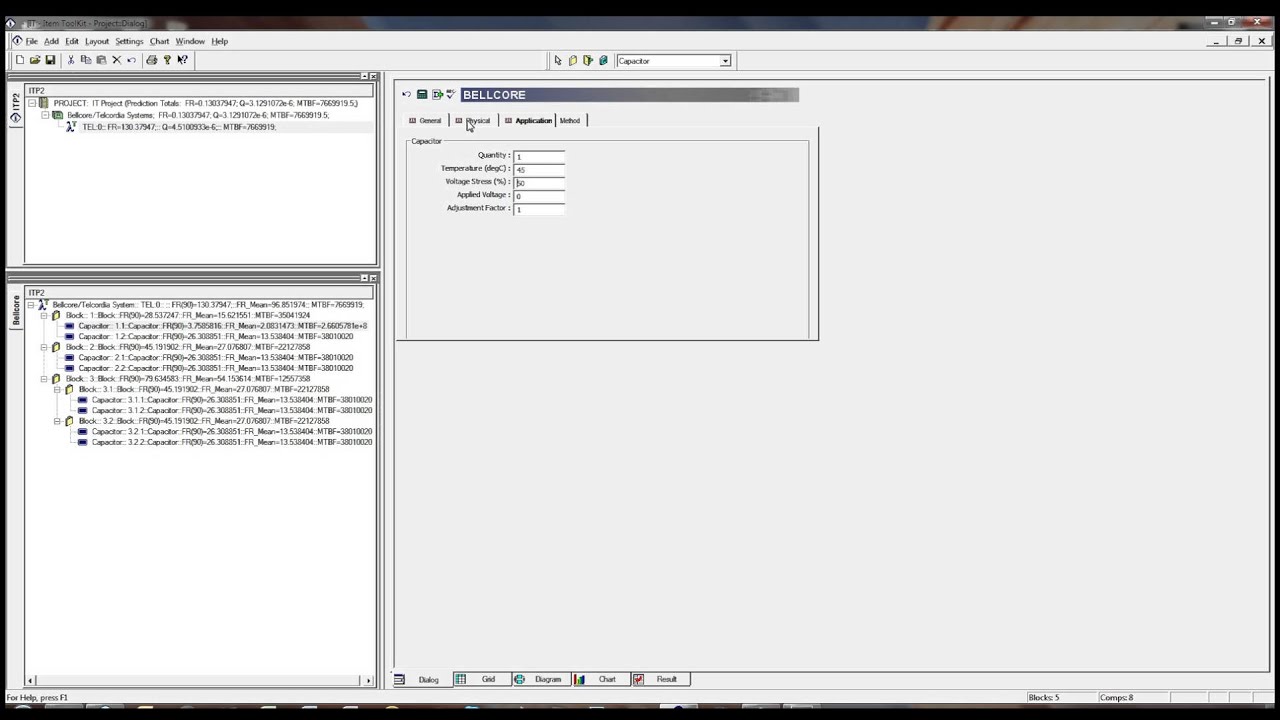1280x720 pixels.
Task: Click the Diagram view icon at bottom
Action: pyautogui.click(x=520, y=680)
